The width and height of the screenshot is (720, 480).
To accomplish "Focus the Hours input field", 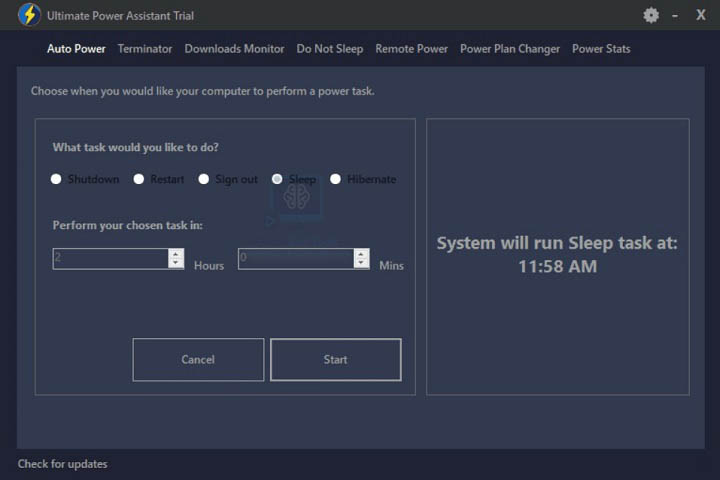I will (111, 259).
